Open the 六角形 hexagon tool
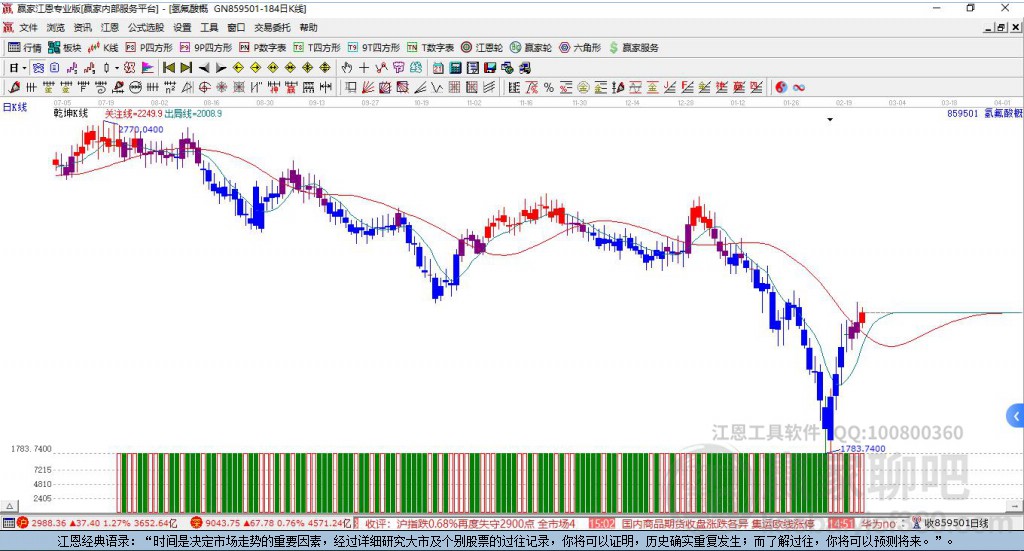 (580, 47)
